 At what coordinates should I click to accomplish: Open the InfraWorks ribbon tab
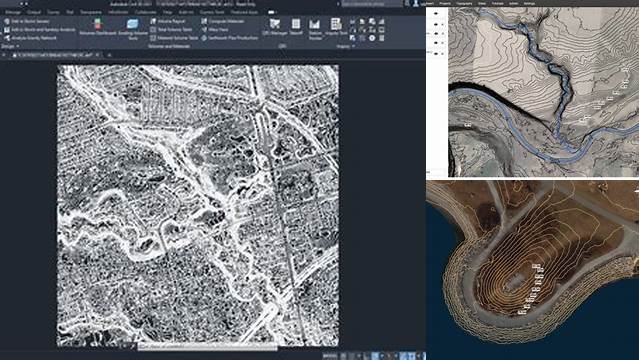pos(118,12)
